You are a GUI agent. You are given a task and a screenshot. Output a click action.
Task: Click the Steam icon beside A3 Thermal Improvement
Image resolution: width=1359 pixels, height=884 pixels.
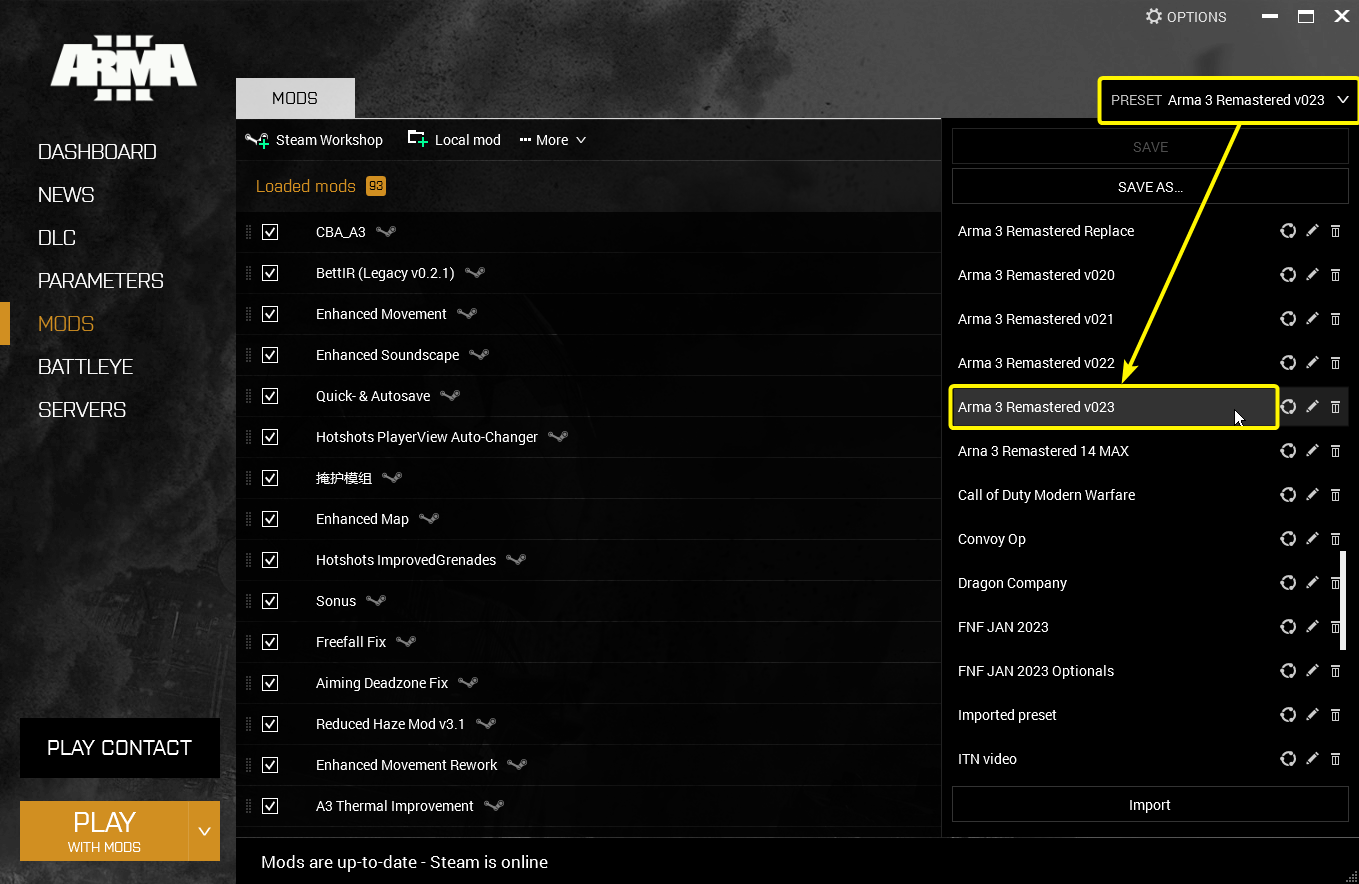tap(494, 806)
